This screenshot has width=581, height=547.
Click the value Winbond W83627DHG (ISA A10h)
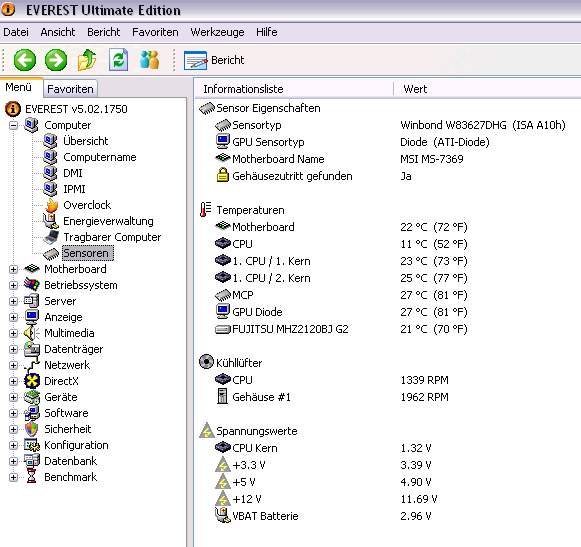point(483,125)
